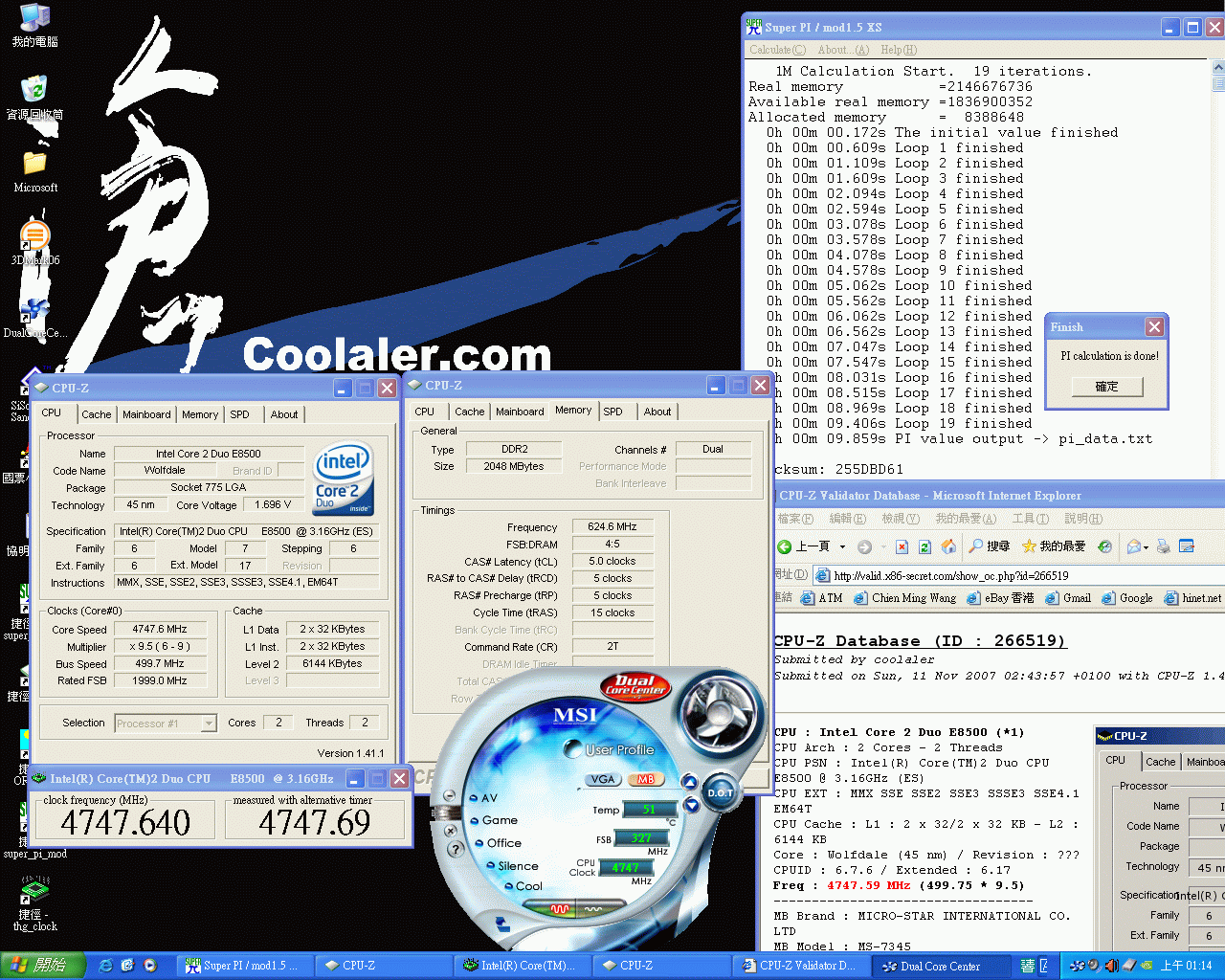Click the up arrow in Dual Core Center
This screenshot has width=1225, height=980.
click(689, 783)
